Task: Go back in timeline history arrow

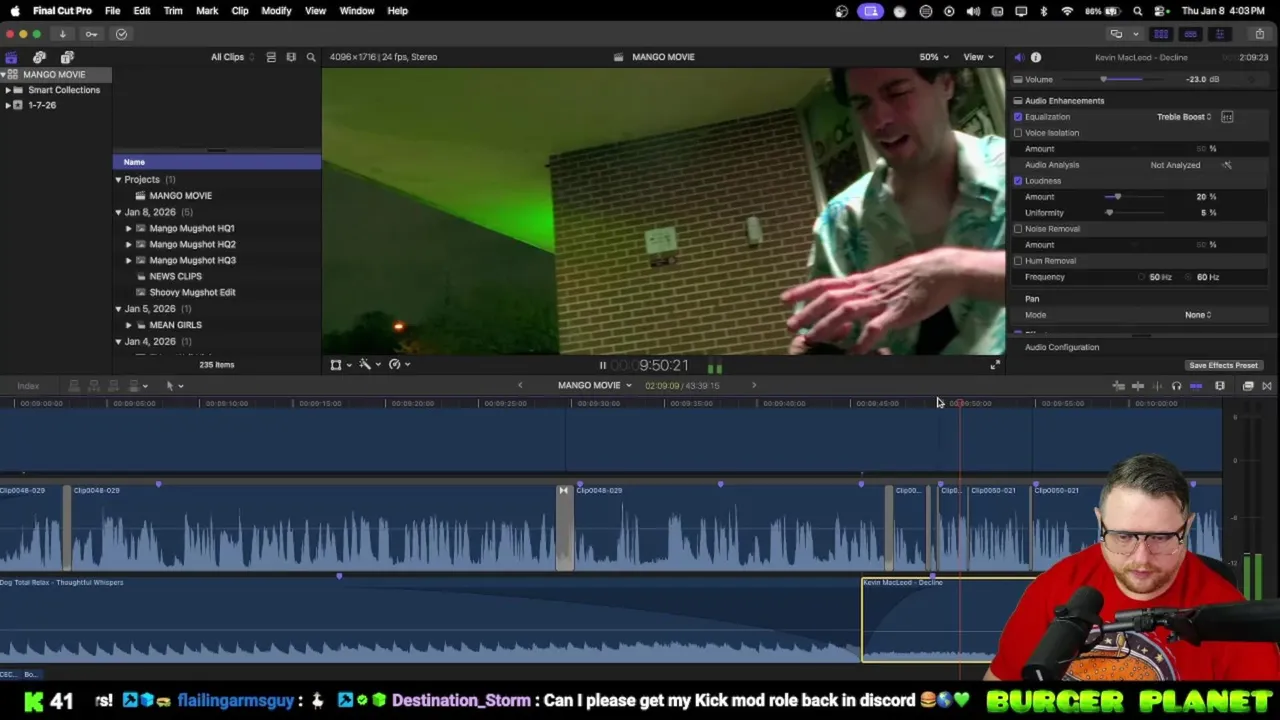Action: pyautogui.click(x=520, y=385)
